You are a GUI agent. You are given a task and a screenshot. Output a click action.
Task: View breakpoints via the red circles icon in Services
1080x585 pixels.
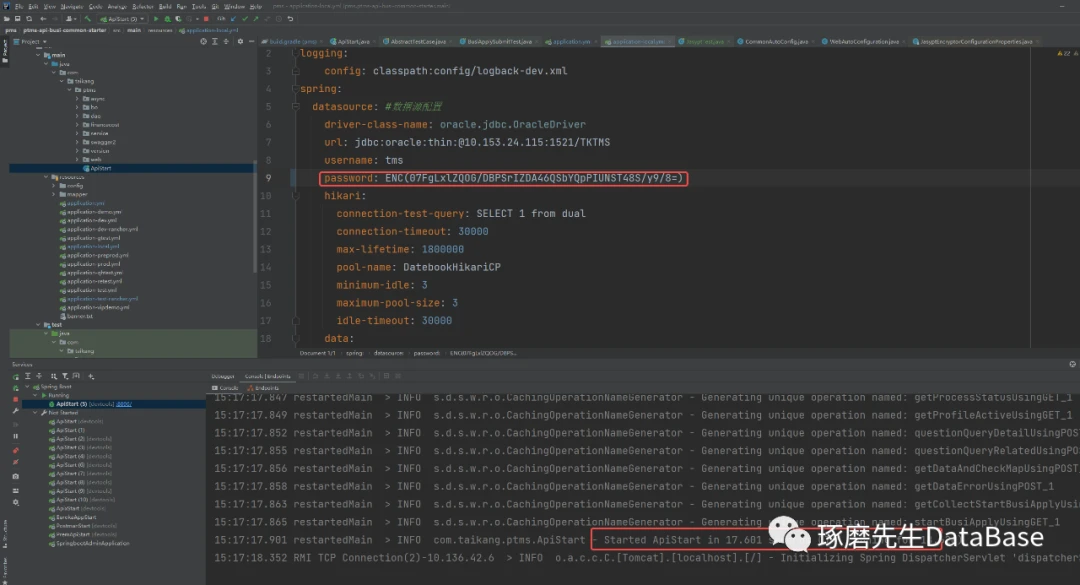click(x=16, y=451)
